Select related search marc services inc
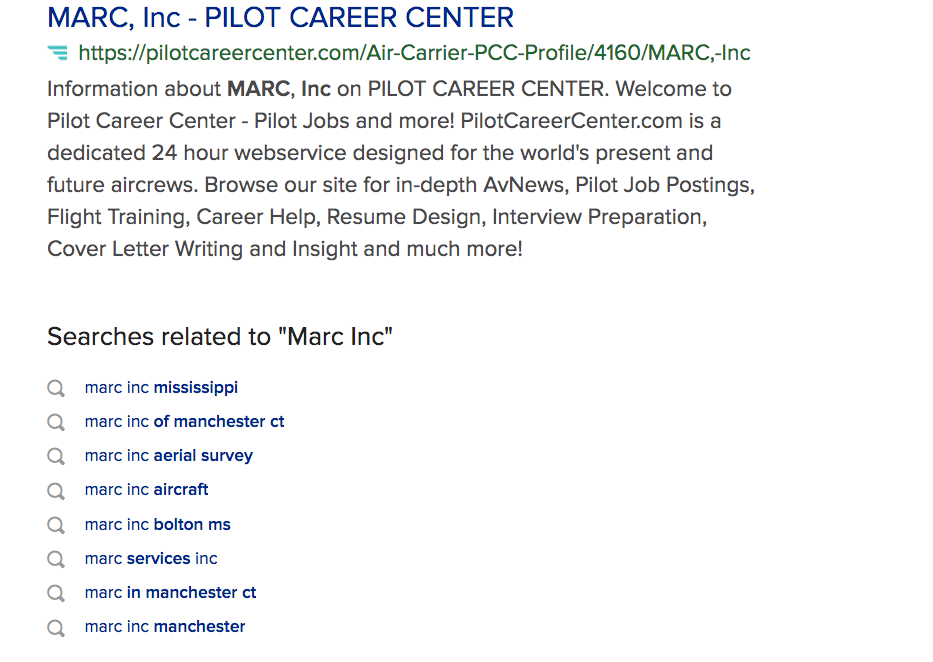This screenshot has height=662, width=933. coord(151,559)
